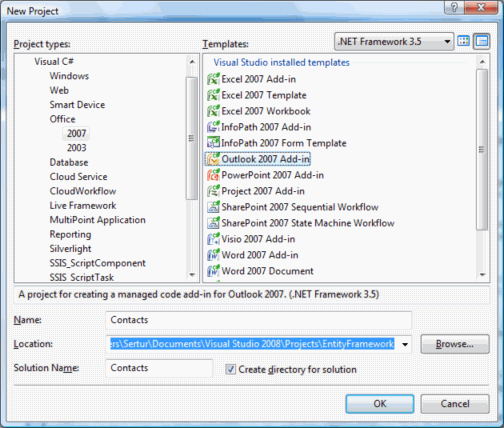
Task: Select Office 2003 project type
Action: coord(77,148)
